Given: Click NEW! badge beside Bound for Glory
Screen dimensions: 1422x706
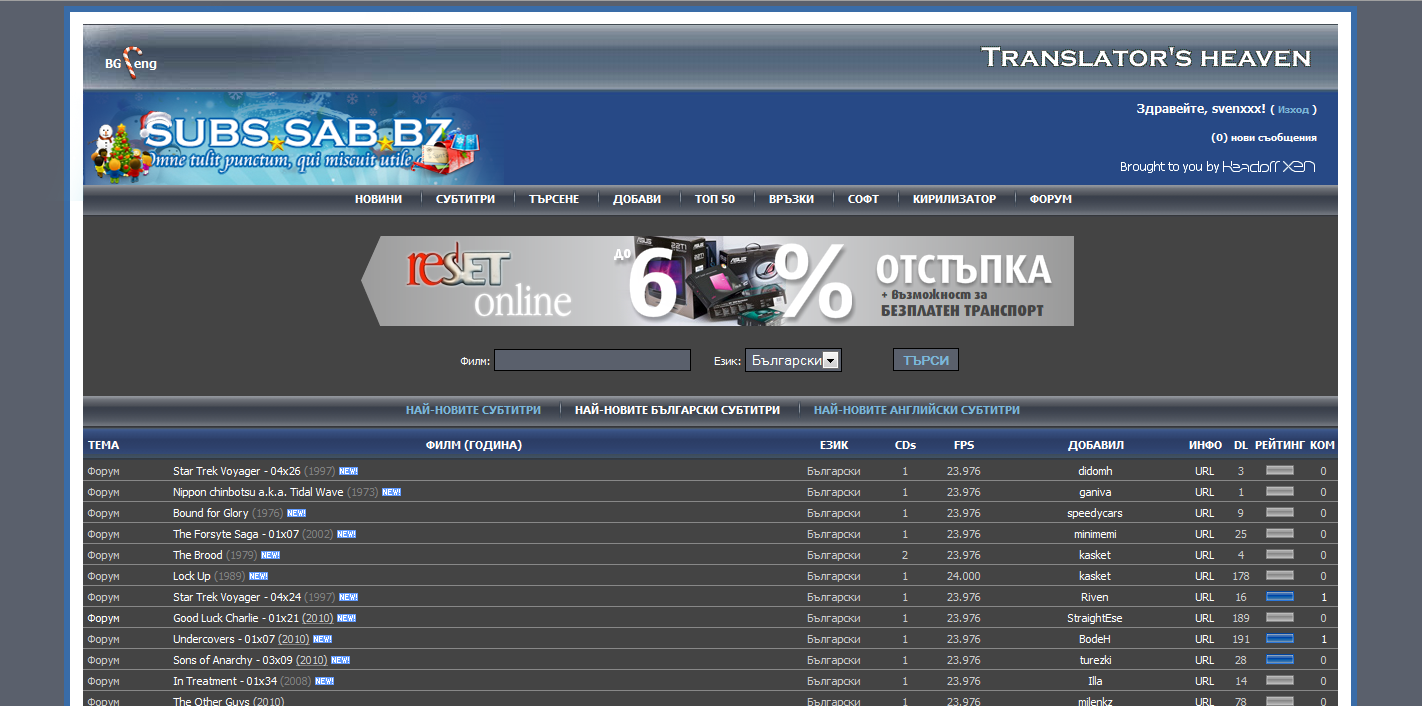Looking at the screenshot, I should tap(296, 513).
